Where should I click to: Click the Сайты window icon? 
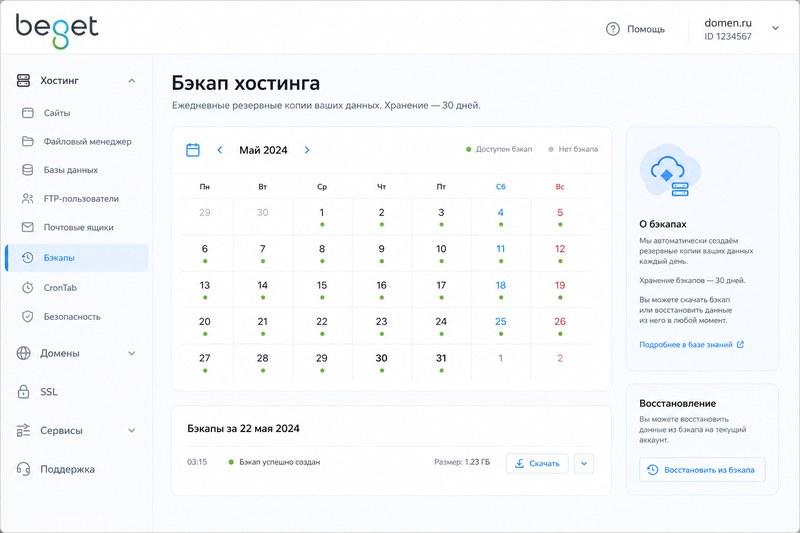click(28, 113)
